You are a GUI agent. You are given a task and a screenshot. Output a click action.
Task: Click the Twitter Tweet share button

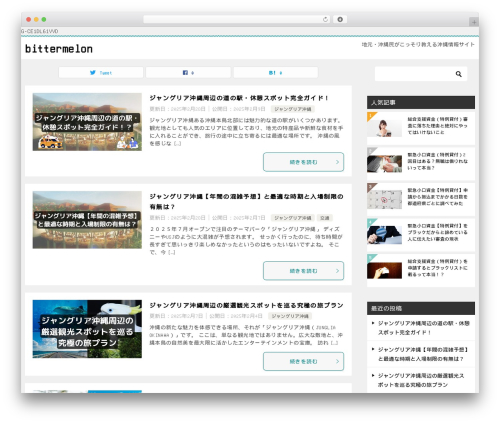point(101,73)
